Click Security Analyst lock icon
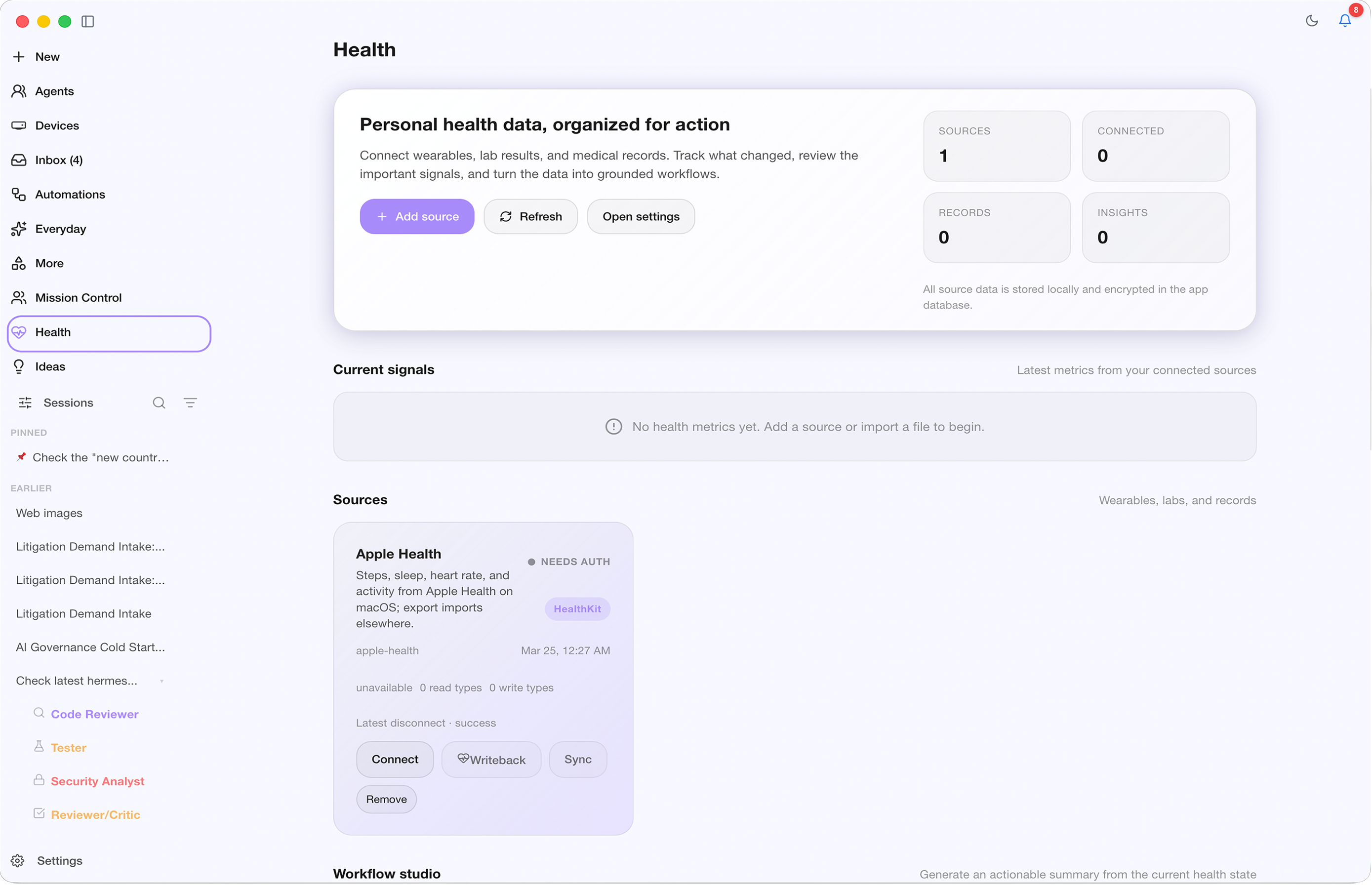 pos(39,780)
